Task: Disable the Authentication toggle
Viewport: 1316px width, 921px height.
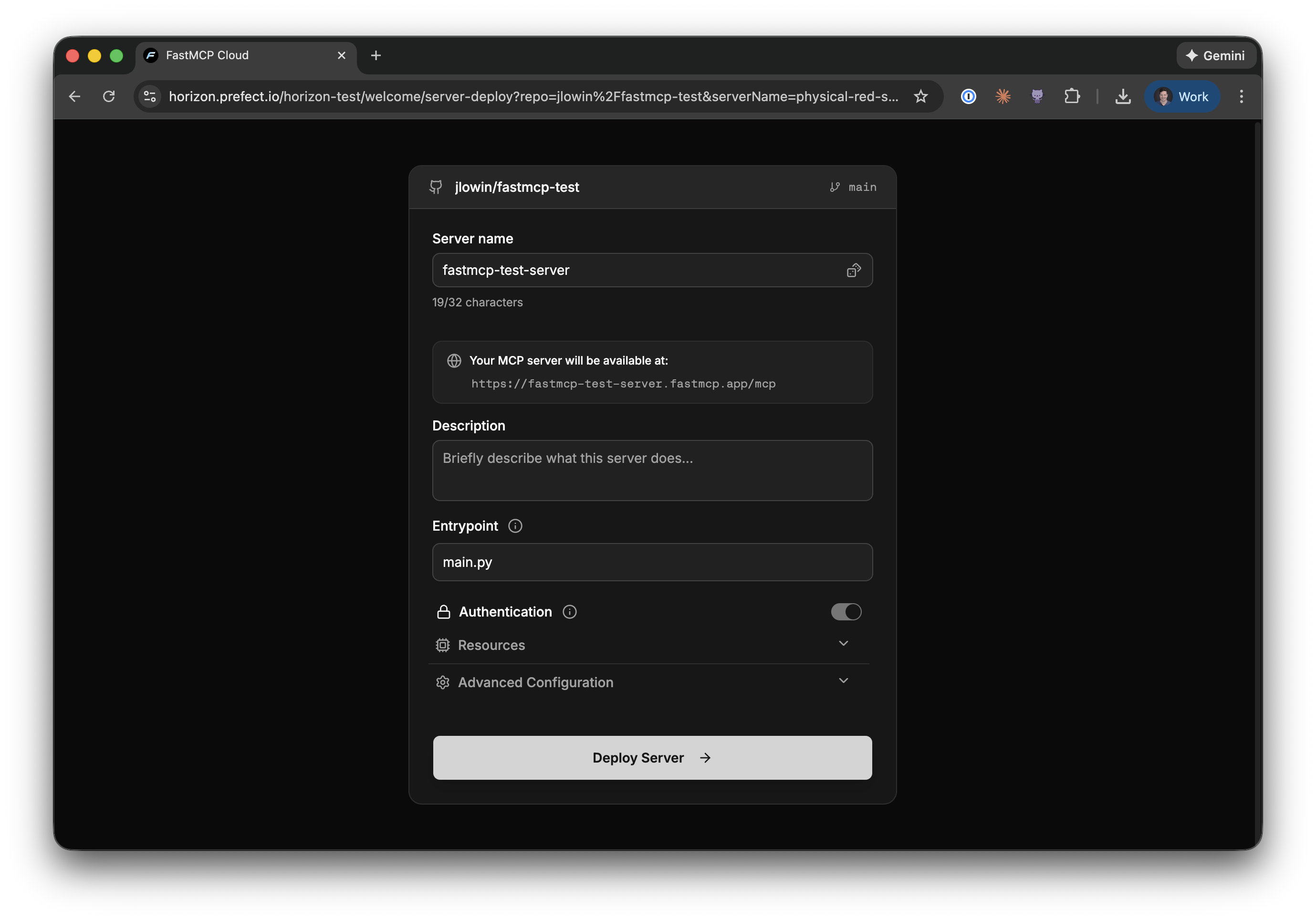Action: click(x=846, y=611)
